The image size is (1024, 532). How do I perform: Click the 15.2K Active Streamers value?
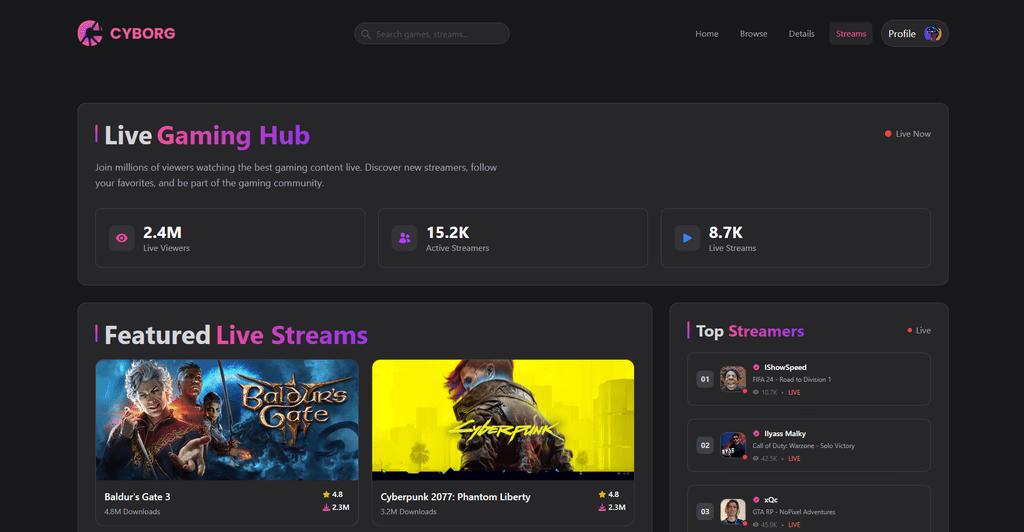[x=447, y=232]
